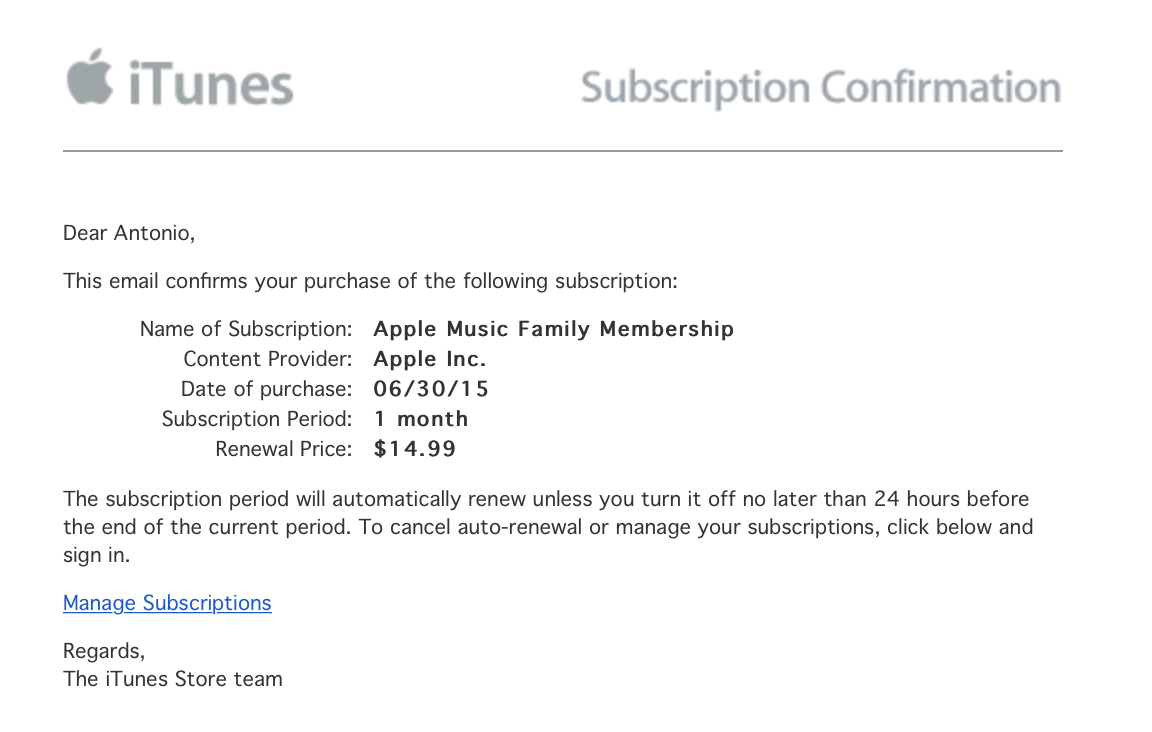Image resolution: width=1152 pixels, height=732 pixels.
Task: Click Apple Music Family Membership text
Action: click(x=553, y=329)
